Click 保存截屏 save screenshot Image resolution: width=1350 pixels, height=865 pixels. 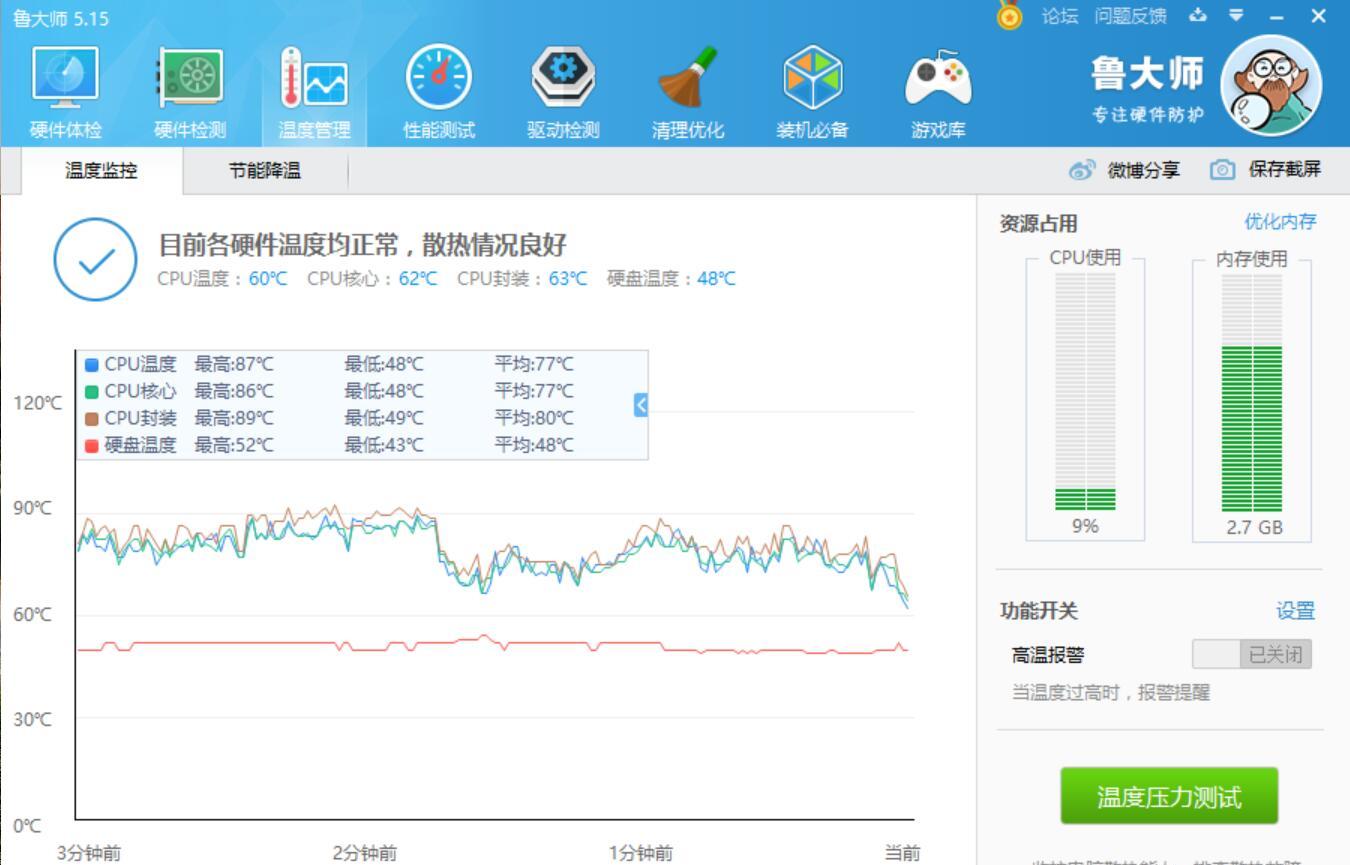(1265, 170)
